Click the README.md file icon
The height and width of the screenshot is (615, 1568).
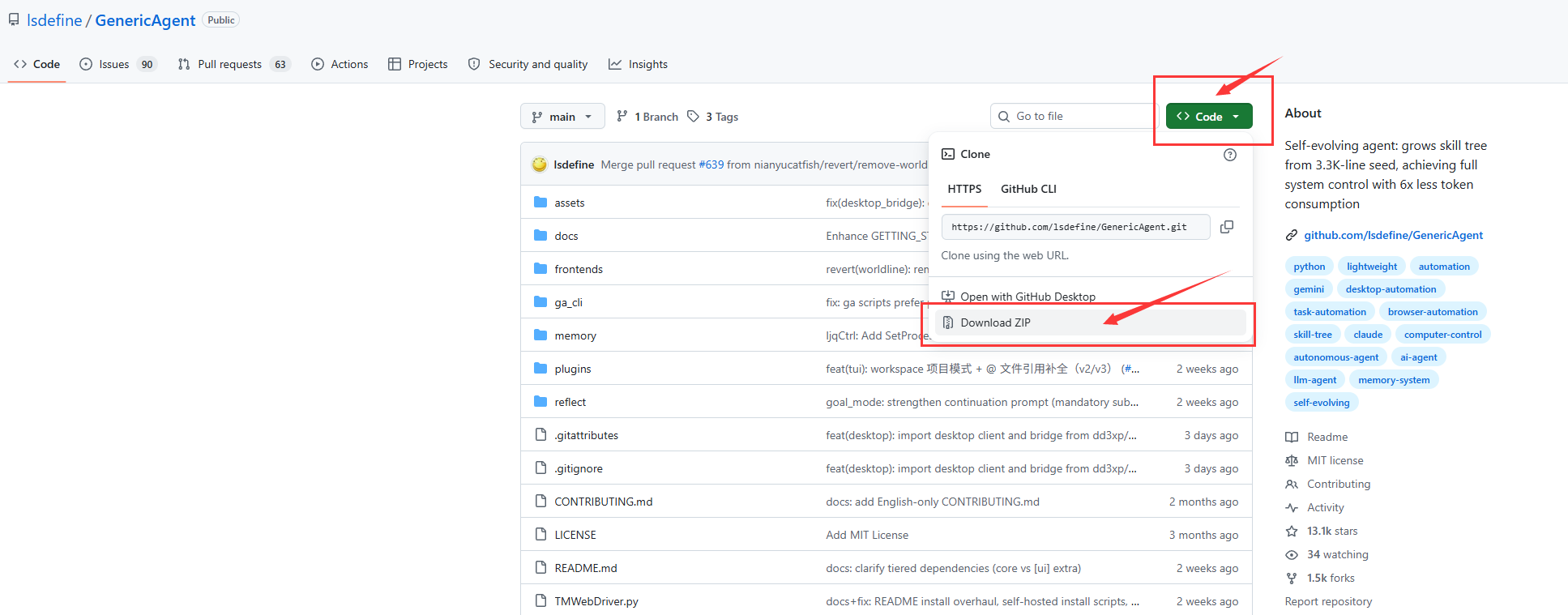pos(540,567)
